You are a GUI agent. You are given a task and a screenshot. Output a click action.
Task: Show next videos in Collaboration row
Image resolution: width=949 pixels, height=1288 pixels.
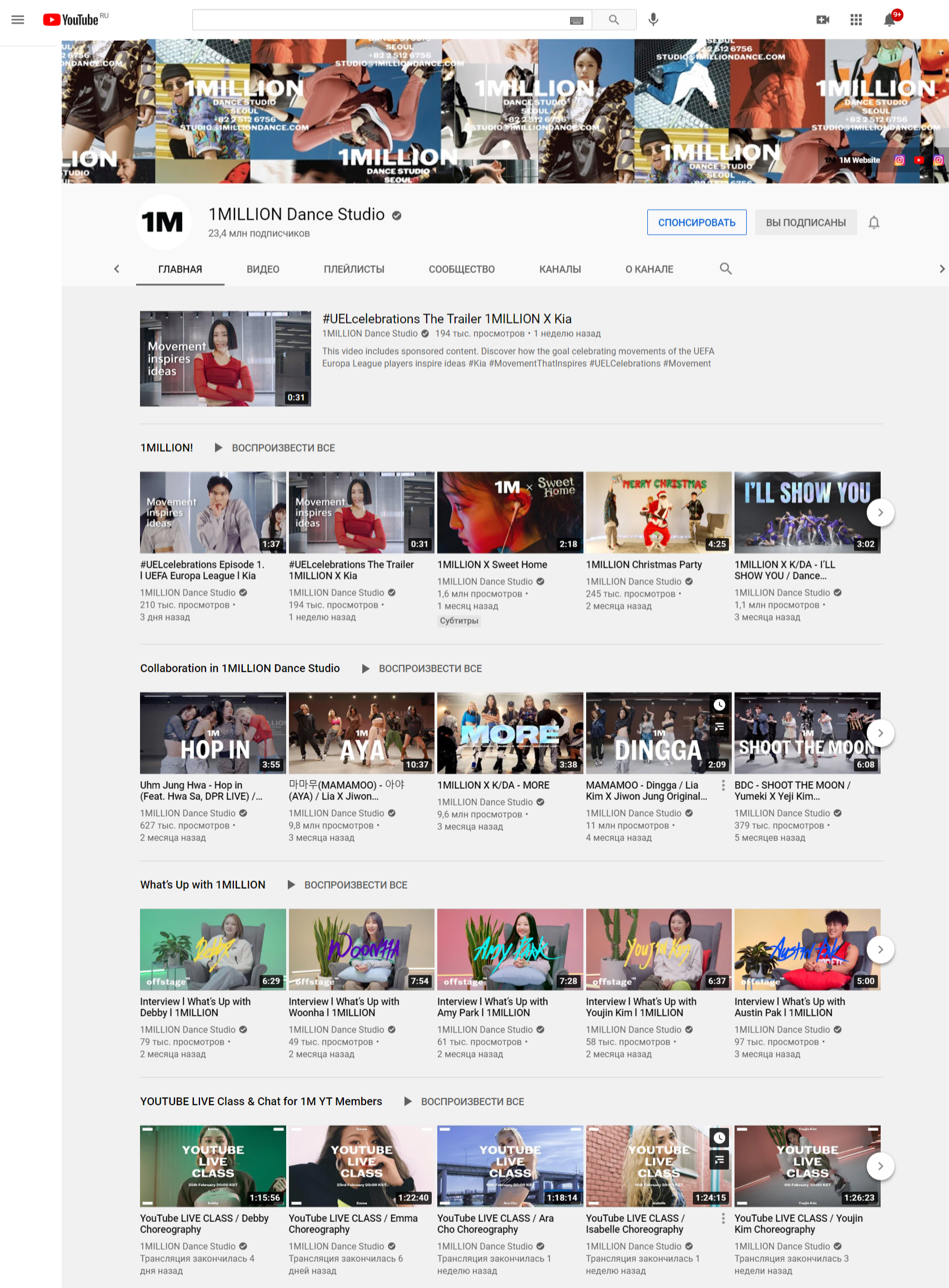(880, 733)
